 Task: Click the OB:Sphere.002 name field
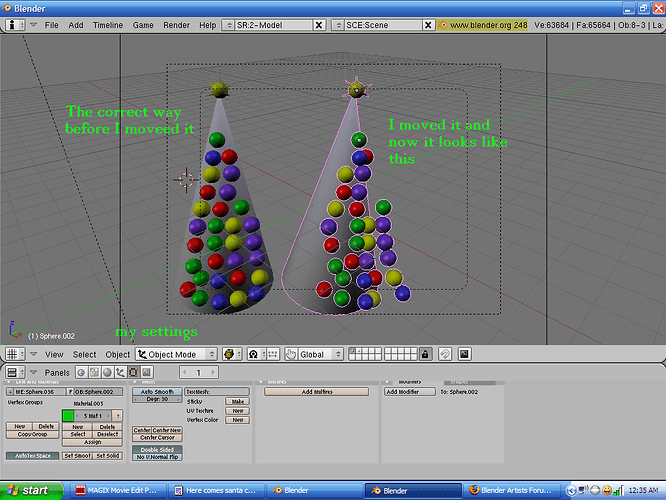tap(98, 392)
